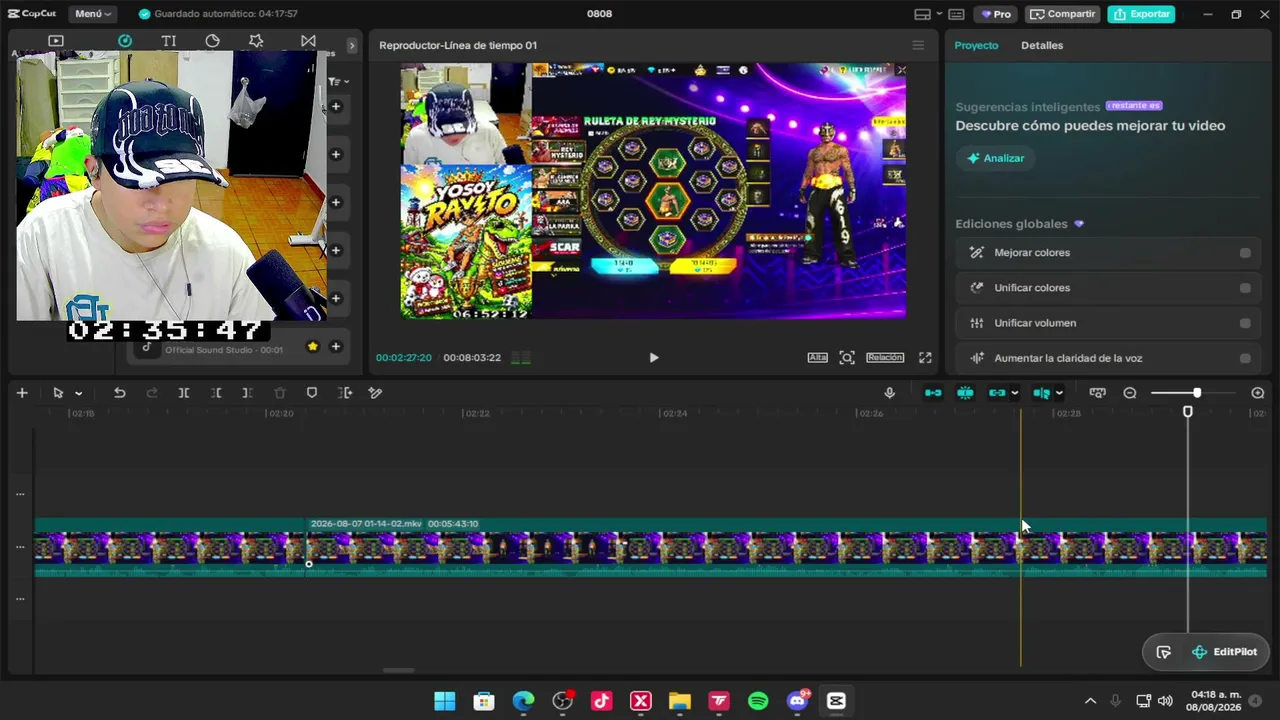Toggle the star favorite on Official Sound Studio
1280x720 pixels.
click(x=313, y=346)
